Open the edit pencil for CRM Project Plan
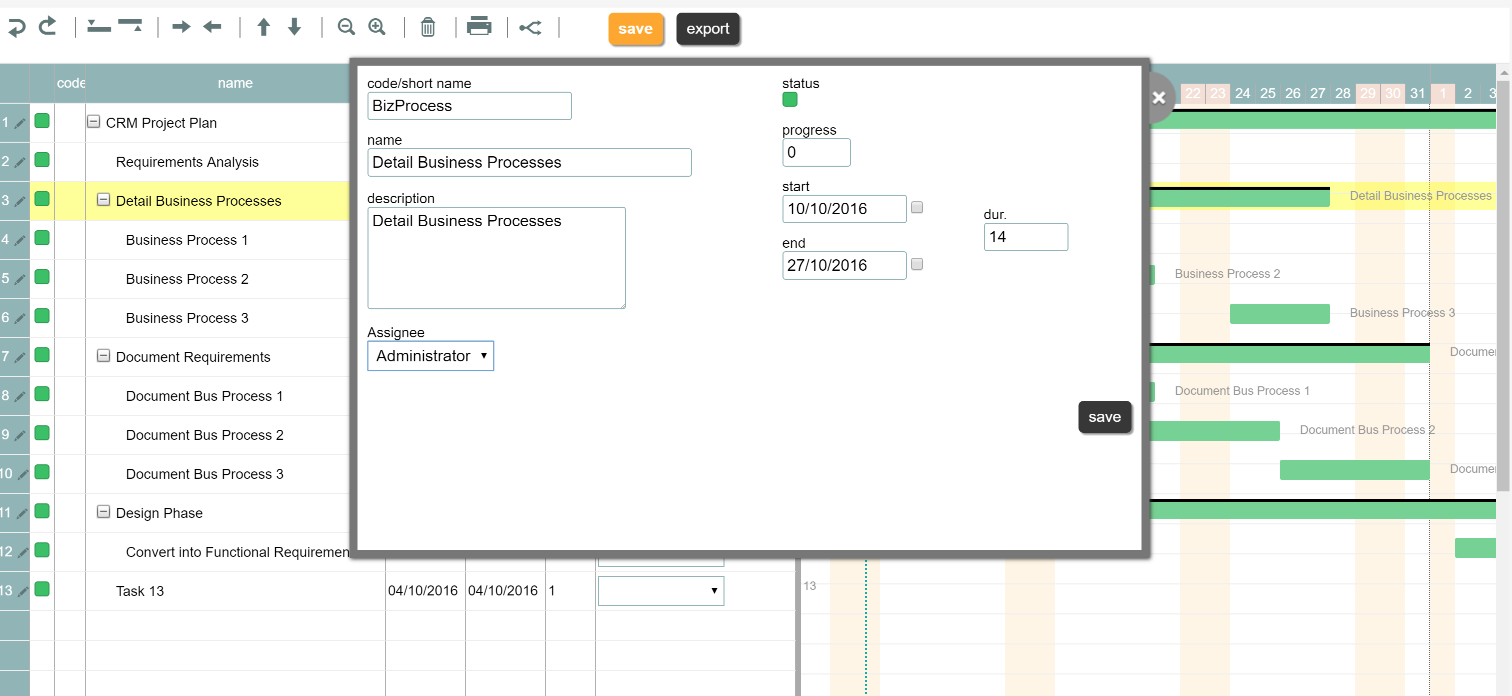Image resolution: width=1512 pixels, height=696 pixels. (21, 123)
